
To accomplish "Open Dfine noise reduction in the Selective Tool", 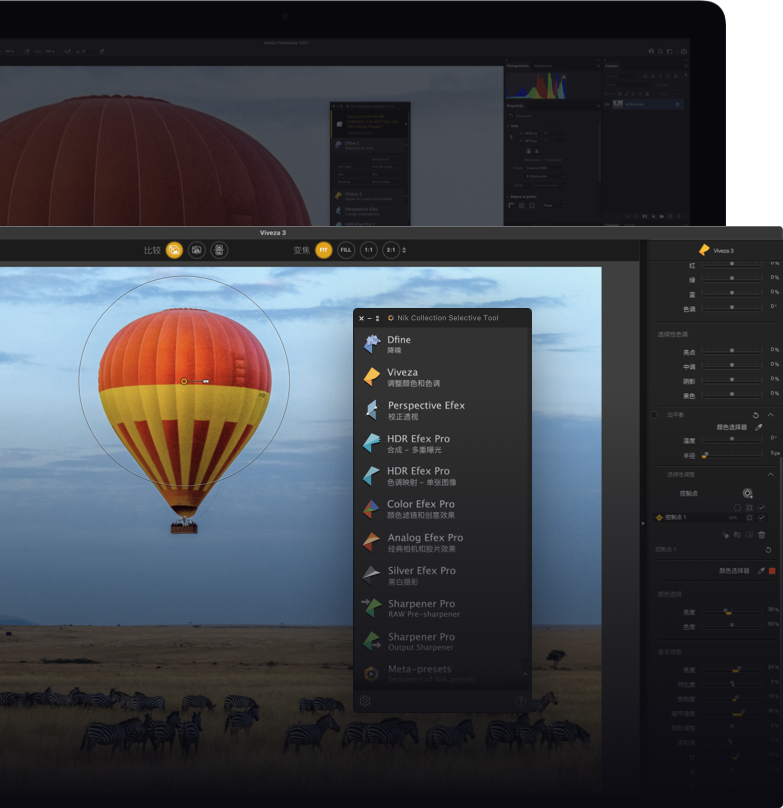I will point(442,344).
